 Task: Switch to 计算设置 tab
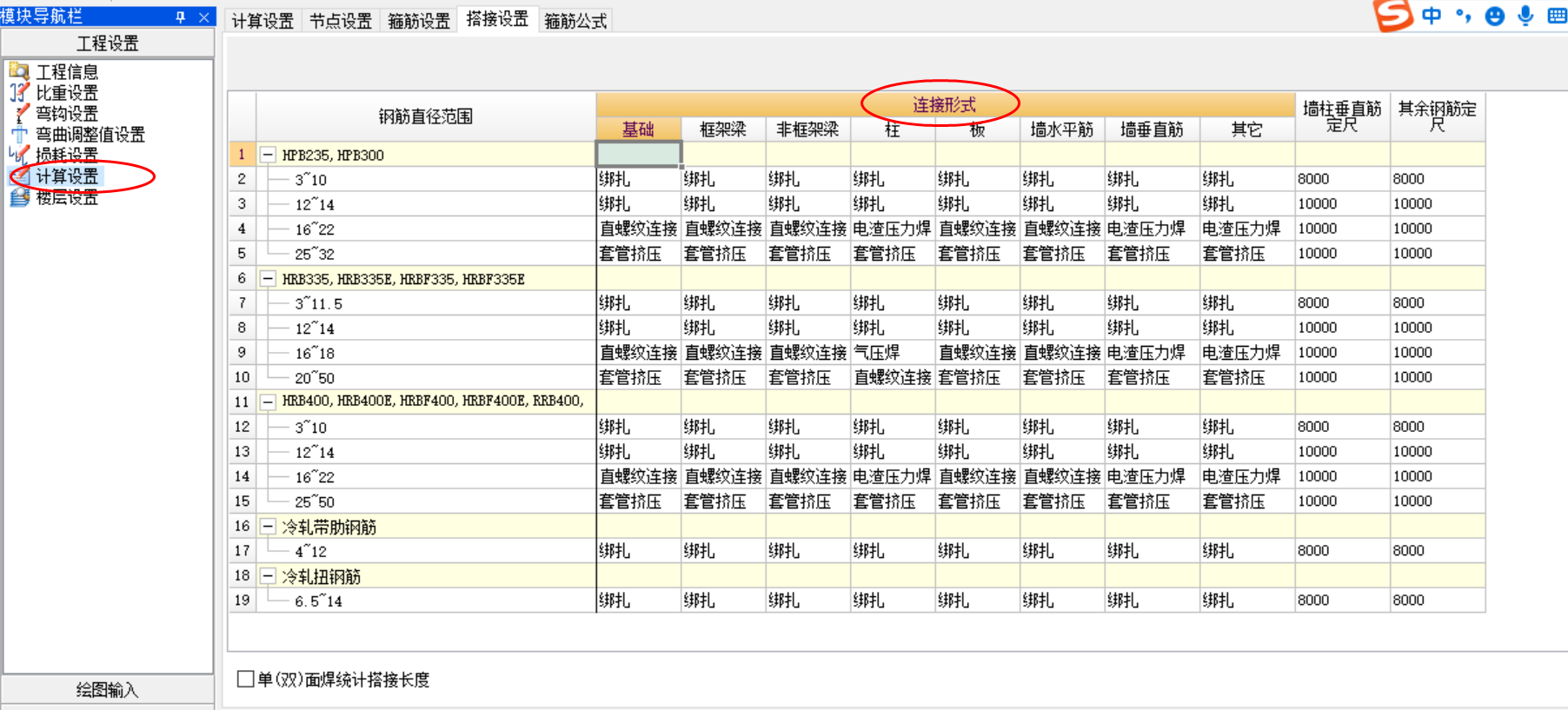coord(262,21)
